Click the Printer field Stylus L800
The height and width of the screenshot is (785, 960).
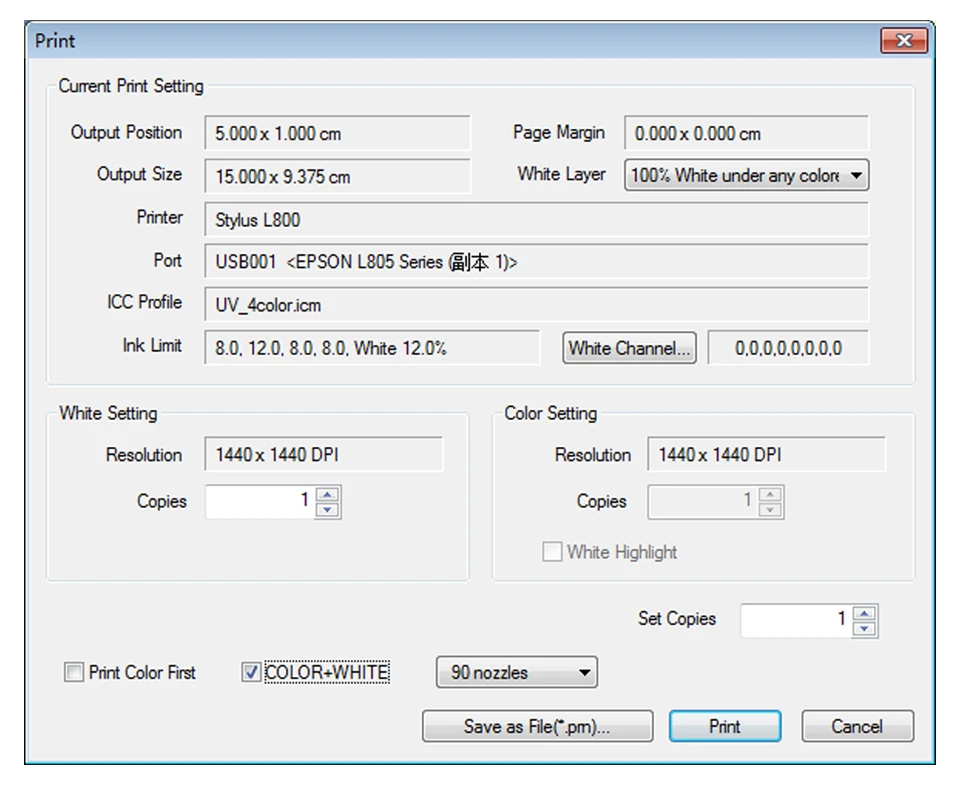coord(536,219)
